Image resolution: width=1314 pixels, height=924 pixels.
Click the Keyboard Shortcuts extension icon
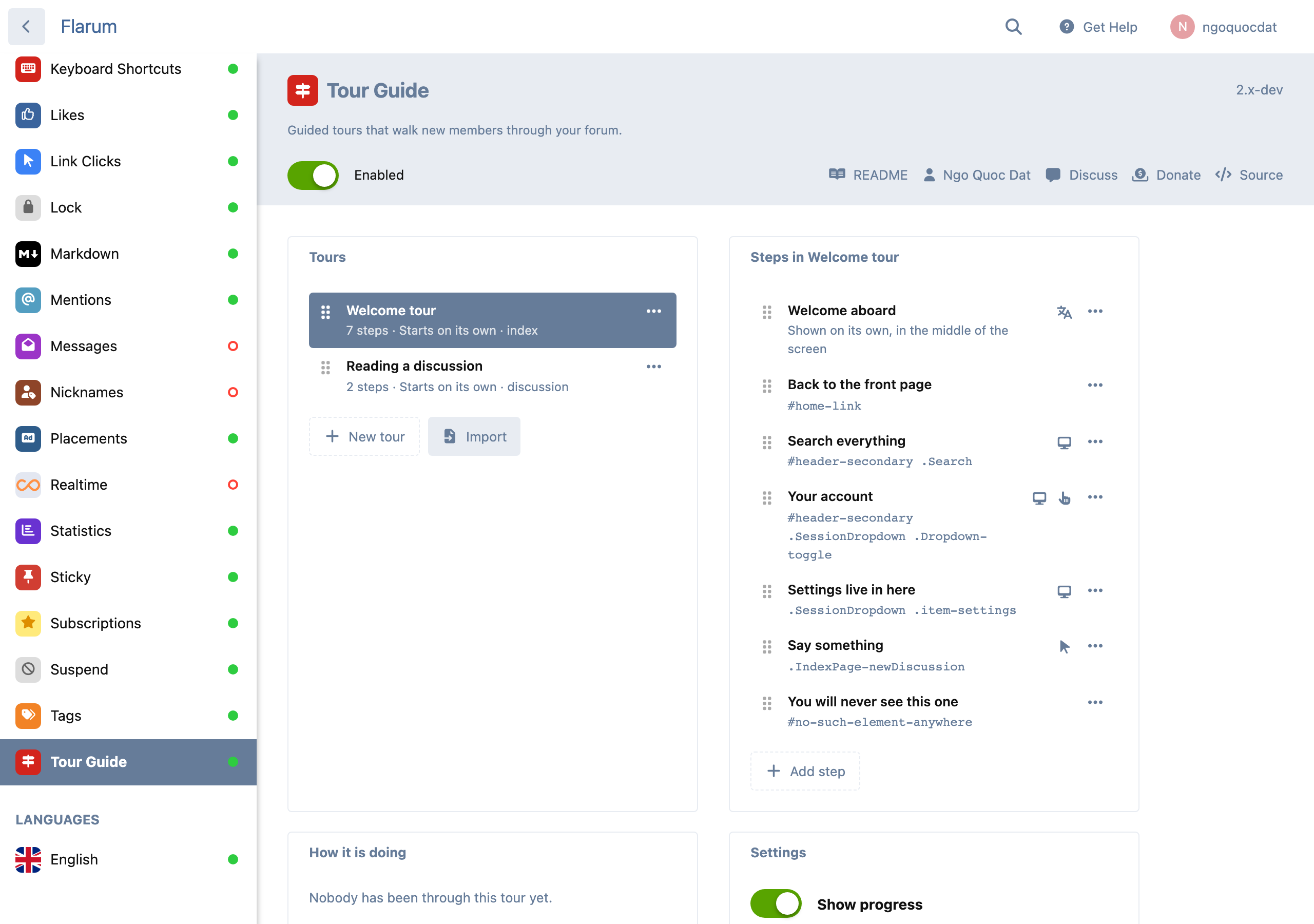pyautogui.click(x=28, y=69)
